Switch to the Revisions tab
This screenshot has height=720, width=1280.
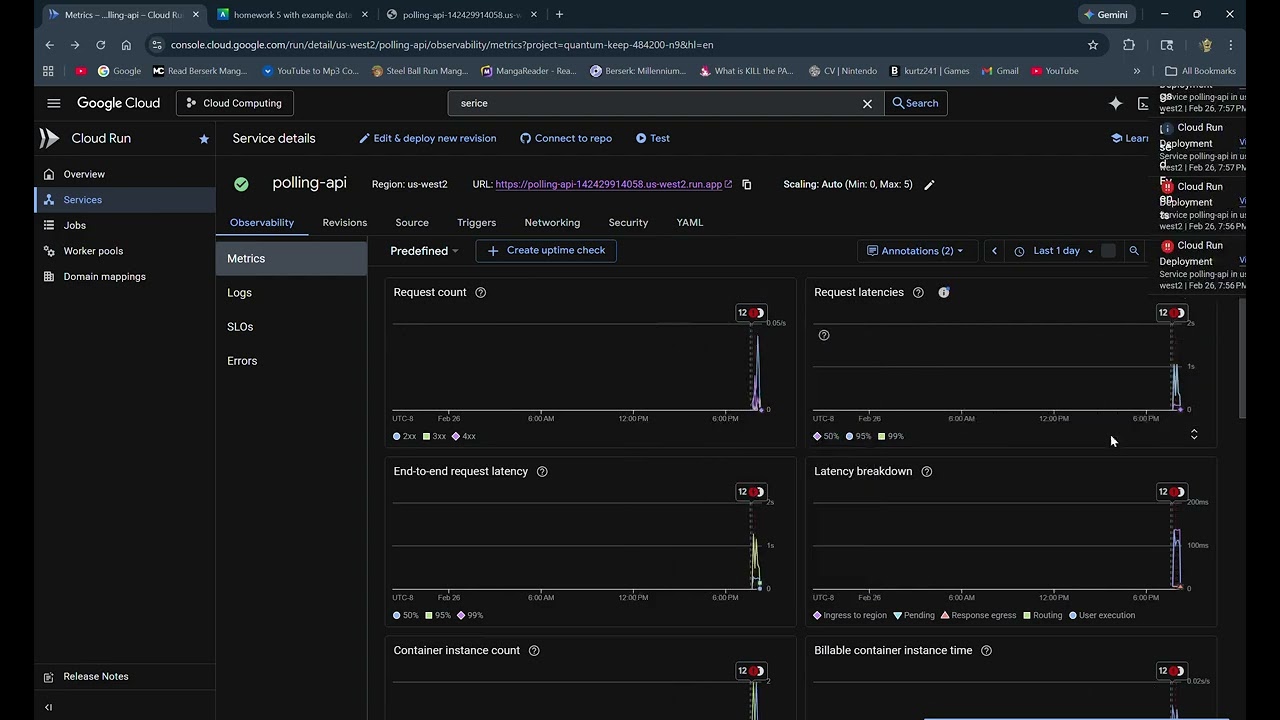tap(345, 223)
